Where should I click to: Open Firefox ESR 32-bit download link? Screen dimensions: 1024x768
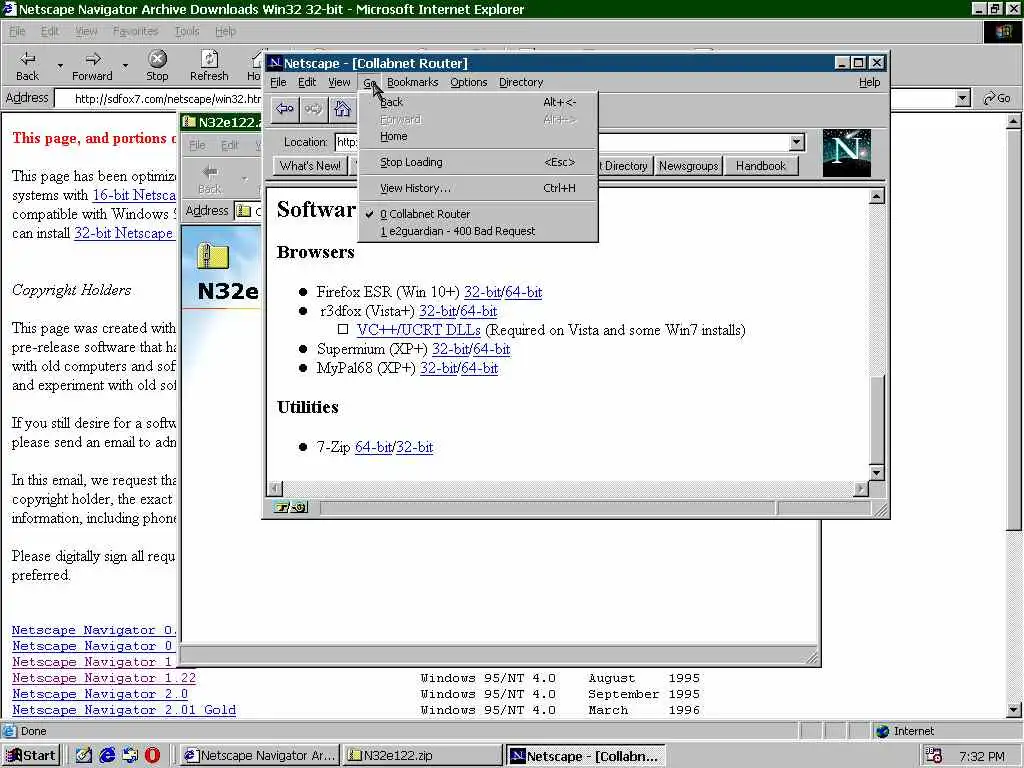point(482,292)
